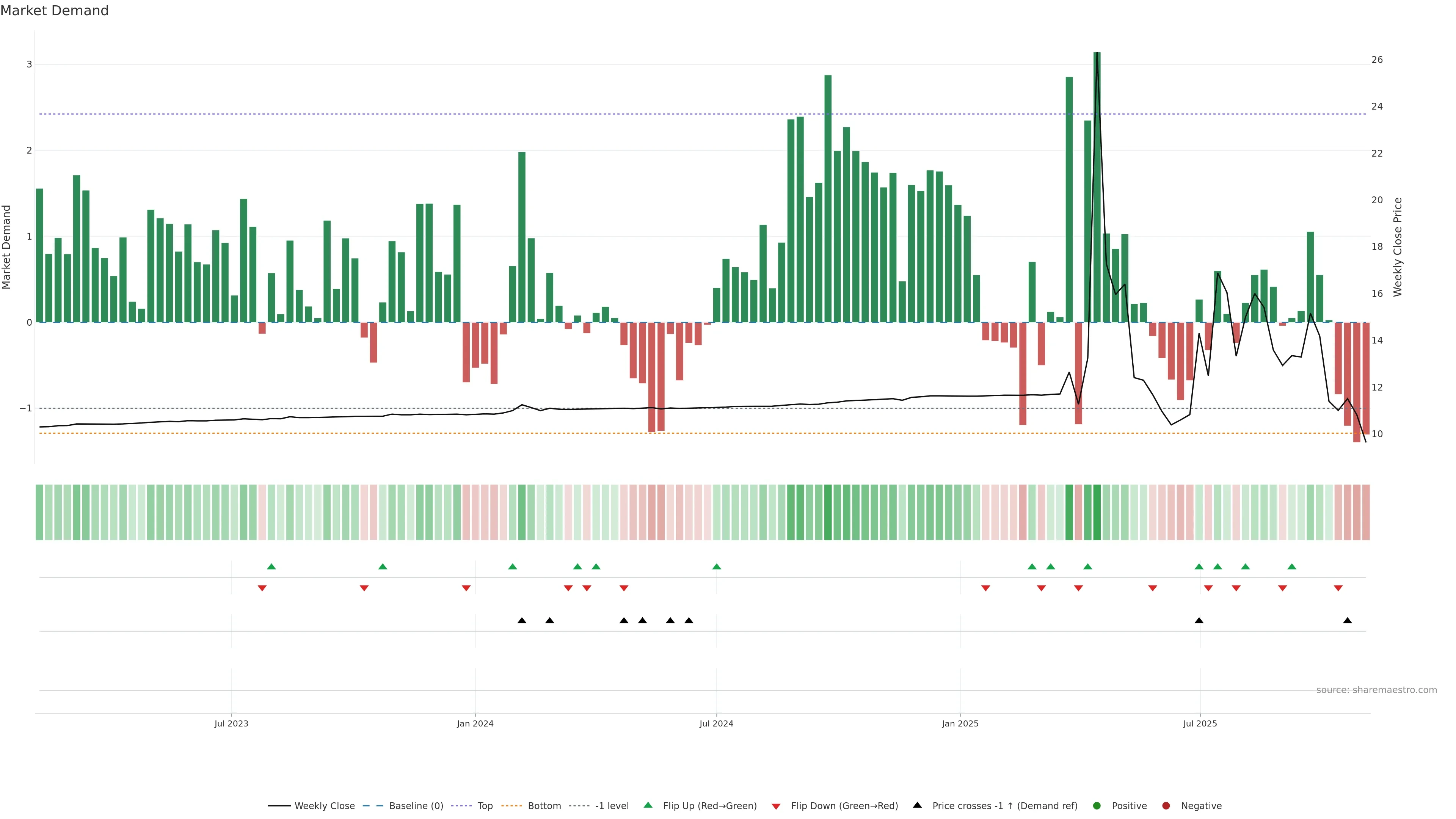Click the Jan 2024 x-axis label
The width and height of the screenshot is (1456, 819).
click(475, 724)
